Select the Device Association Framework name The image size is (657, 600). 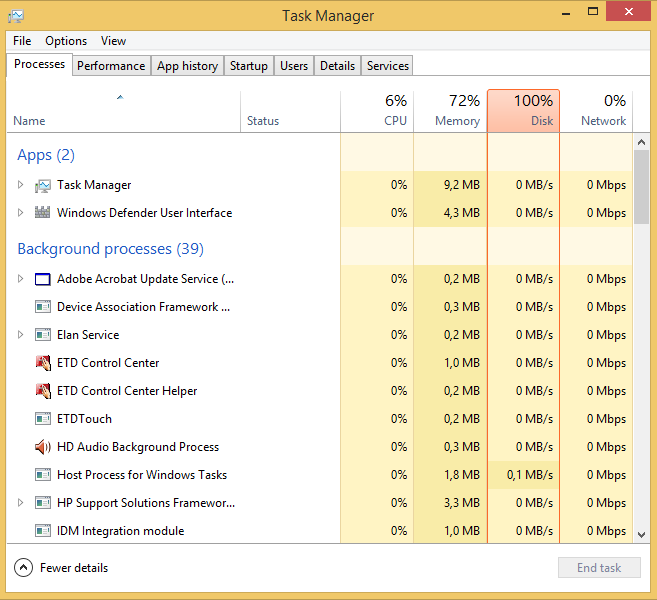(x=143, y=307)
